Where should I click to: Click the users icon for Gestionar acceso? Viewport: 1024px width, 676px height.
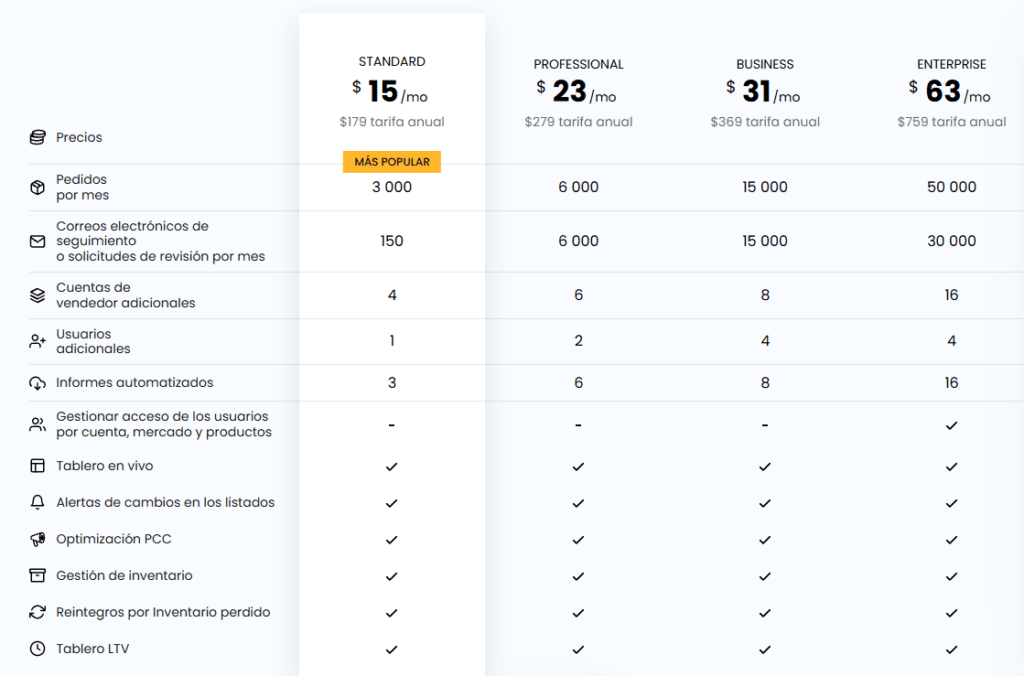click(37, 423)
